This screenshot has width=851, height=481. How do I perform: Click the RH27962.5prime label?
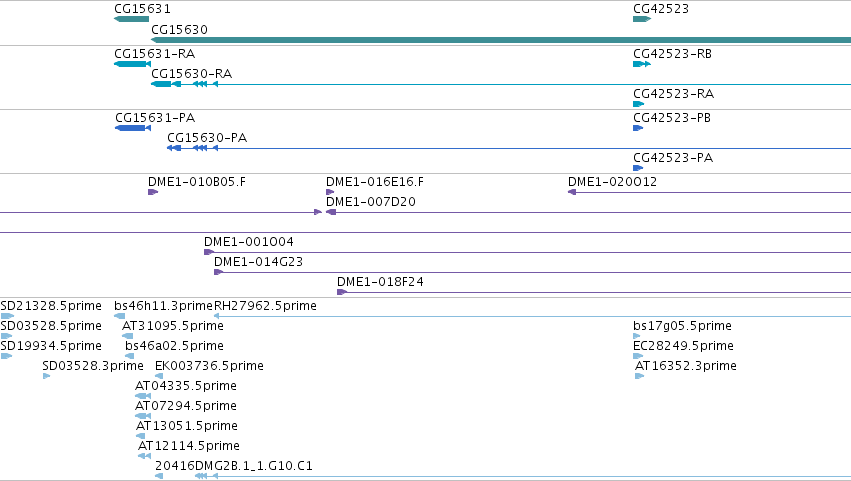(x=265, y=306)
